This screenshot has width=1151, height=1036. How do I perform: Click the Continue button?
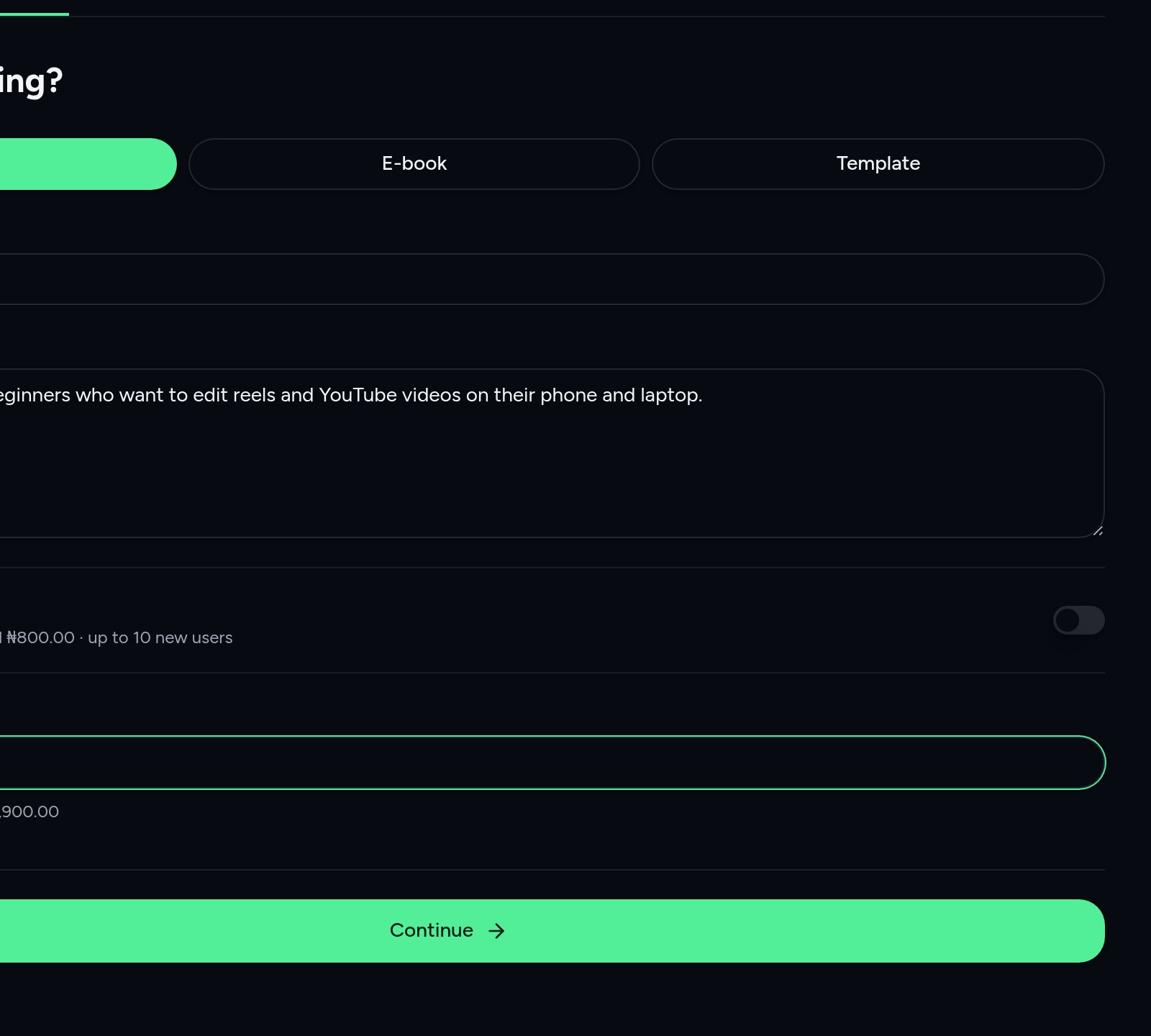point(552,930)
